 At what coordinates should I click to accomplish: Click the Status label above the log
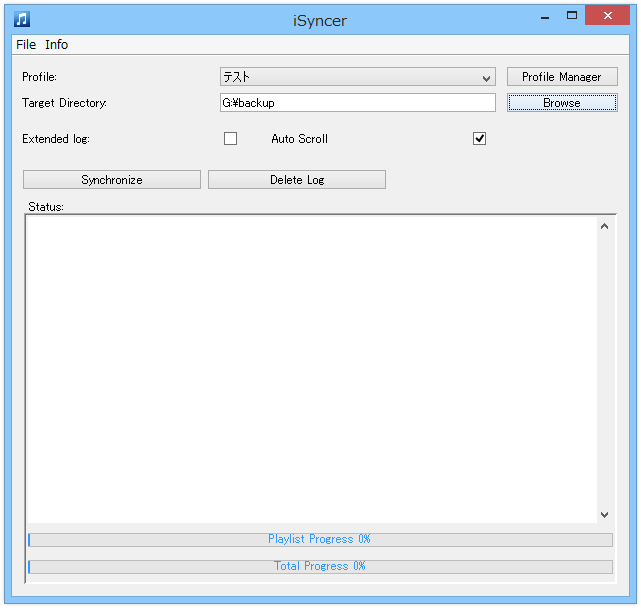click(x=46, y=207)
